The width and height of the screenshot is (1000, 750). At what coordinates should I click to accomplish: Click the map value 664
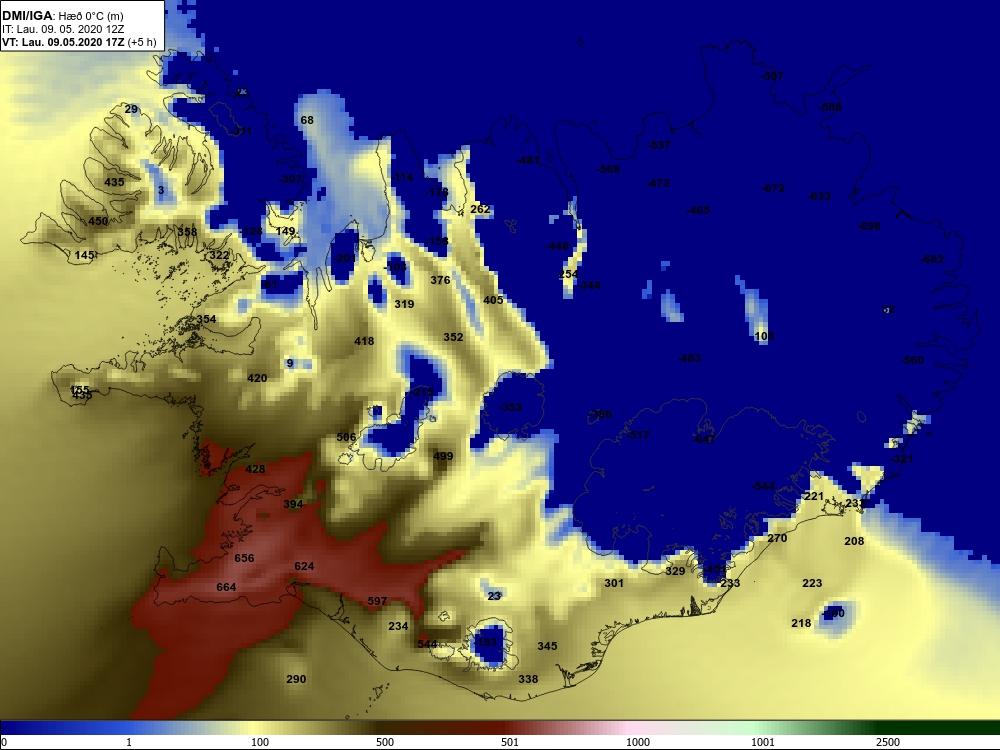coord(226,587)
